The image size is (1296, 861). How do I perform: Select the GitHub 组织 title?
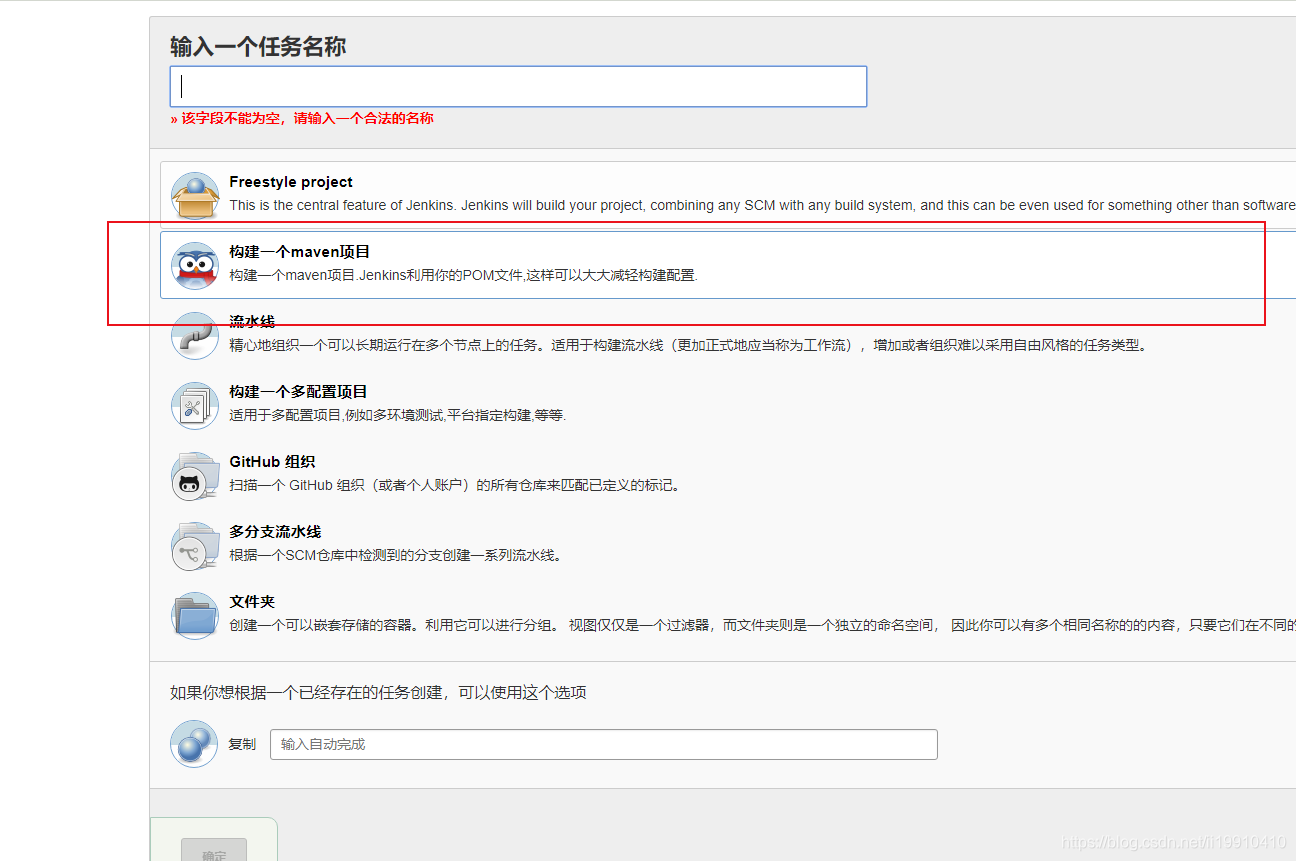tap(272, 462)
